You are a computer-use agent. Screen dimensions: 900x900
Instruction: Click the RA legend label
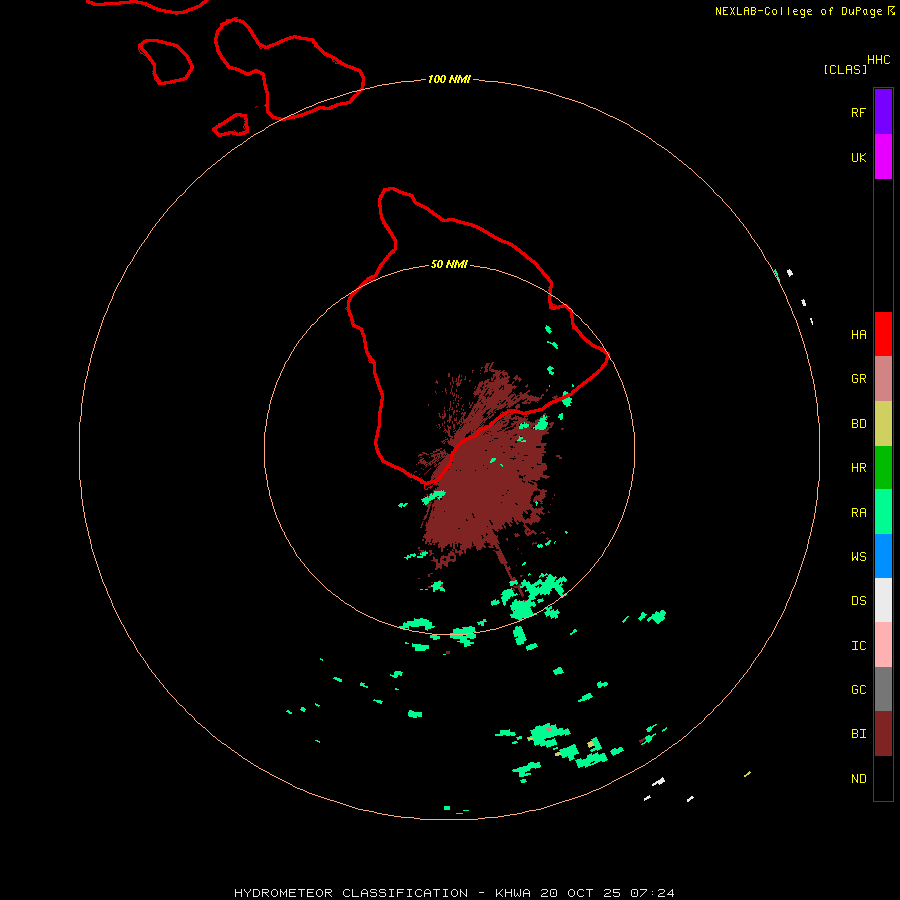pyautogui.click(x=858, y=513)
